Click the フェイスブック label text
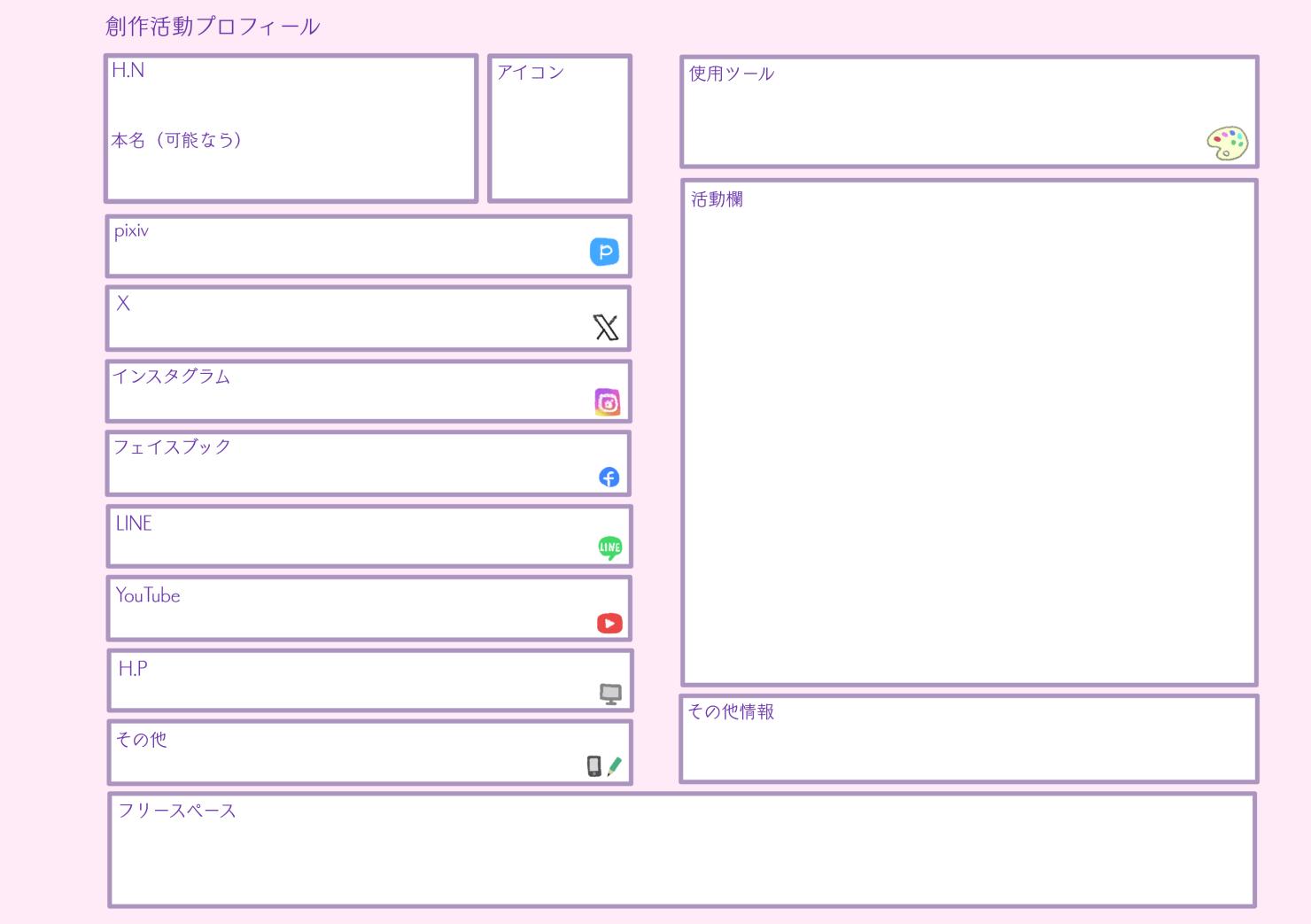This screenshot has height=924, width=1311. coord(172,447)
